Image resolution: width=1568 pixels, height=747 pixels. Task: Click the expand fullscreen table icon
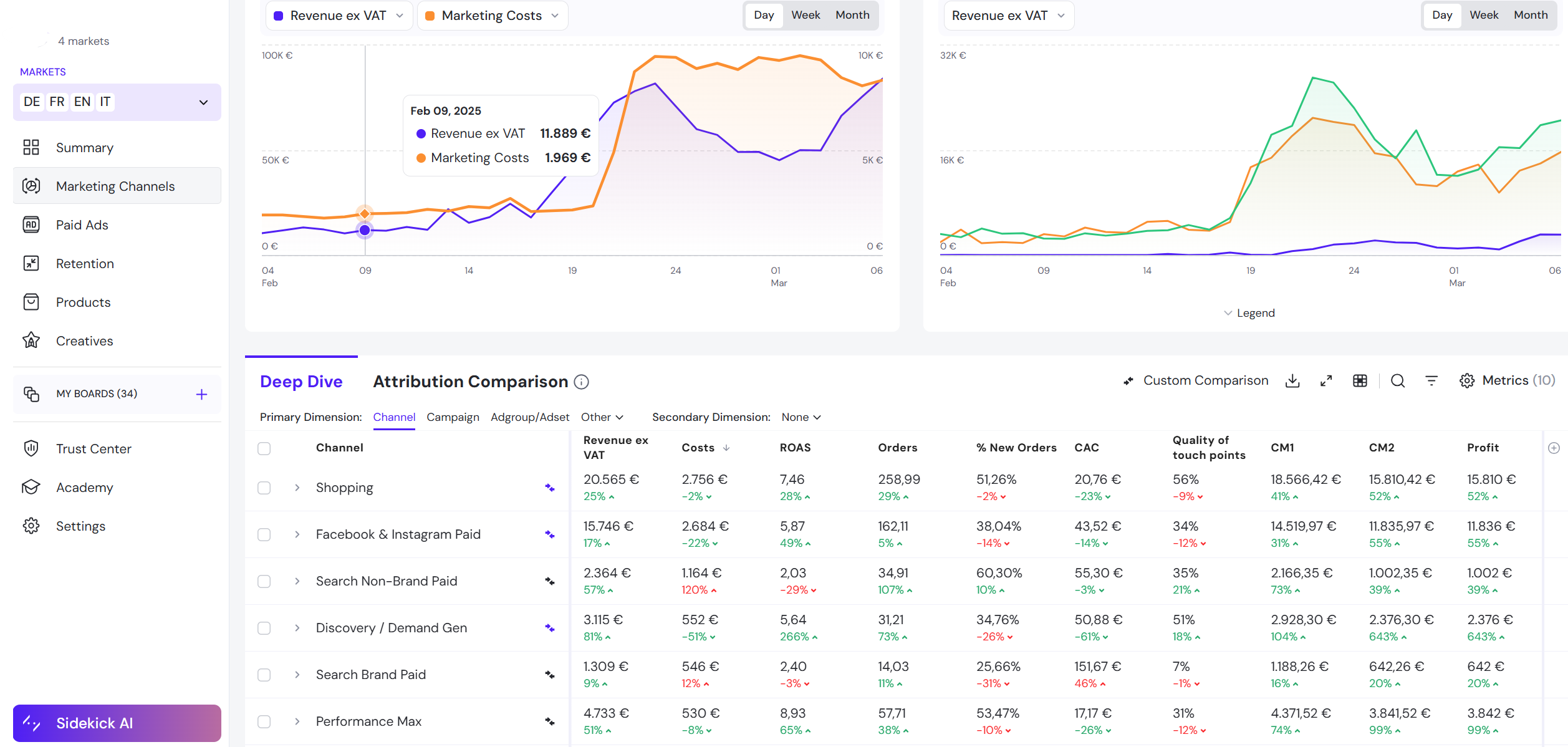(1326, 381)
